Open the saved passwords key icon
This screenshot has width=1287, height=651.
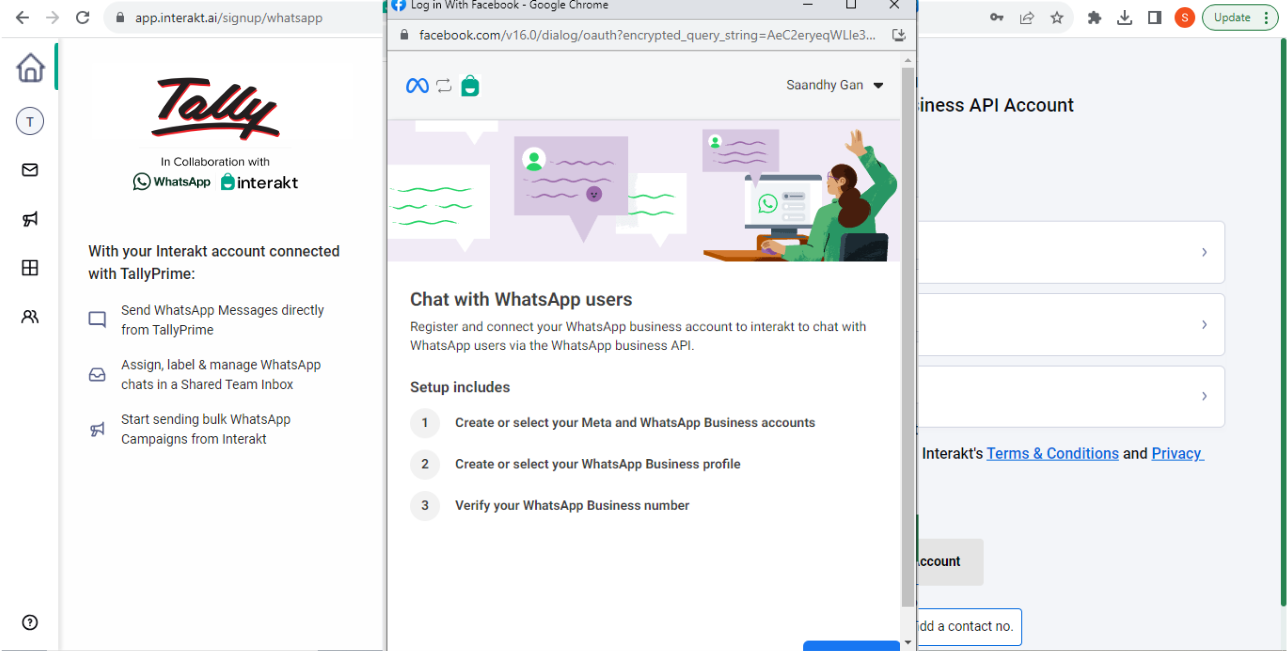(x=997, y=18)
